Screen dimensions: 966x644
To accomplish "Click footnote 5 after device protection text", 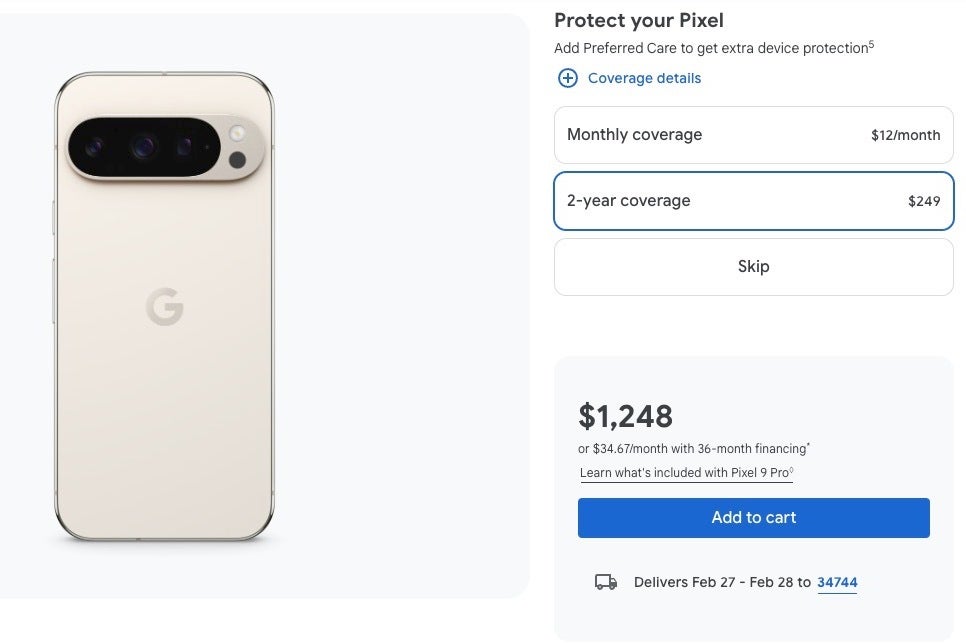I will click(871, 45).
